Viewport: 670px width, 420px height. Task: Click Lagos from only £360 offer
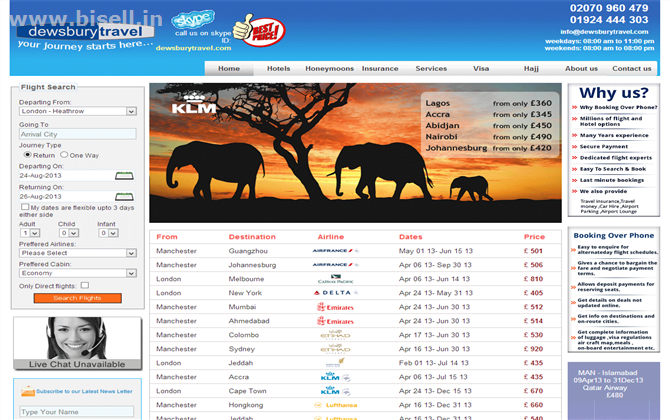point(488,103)
